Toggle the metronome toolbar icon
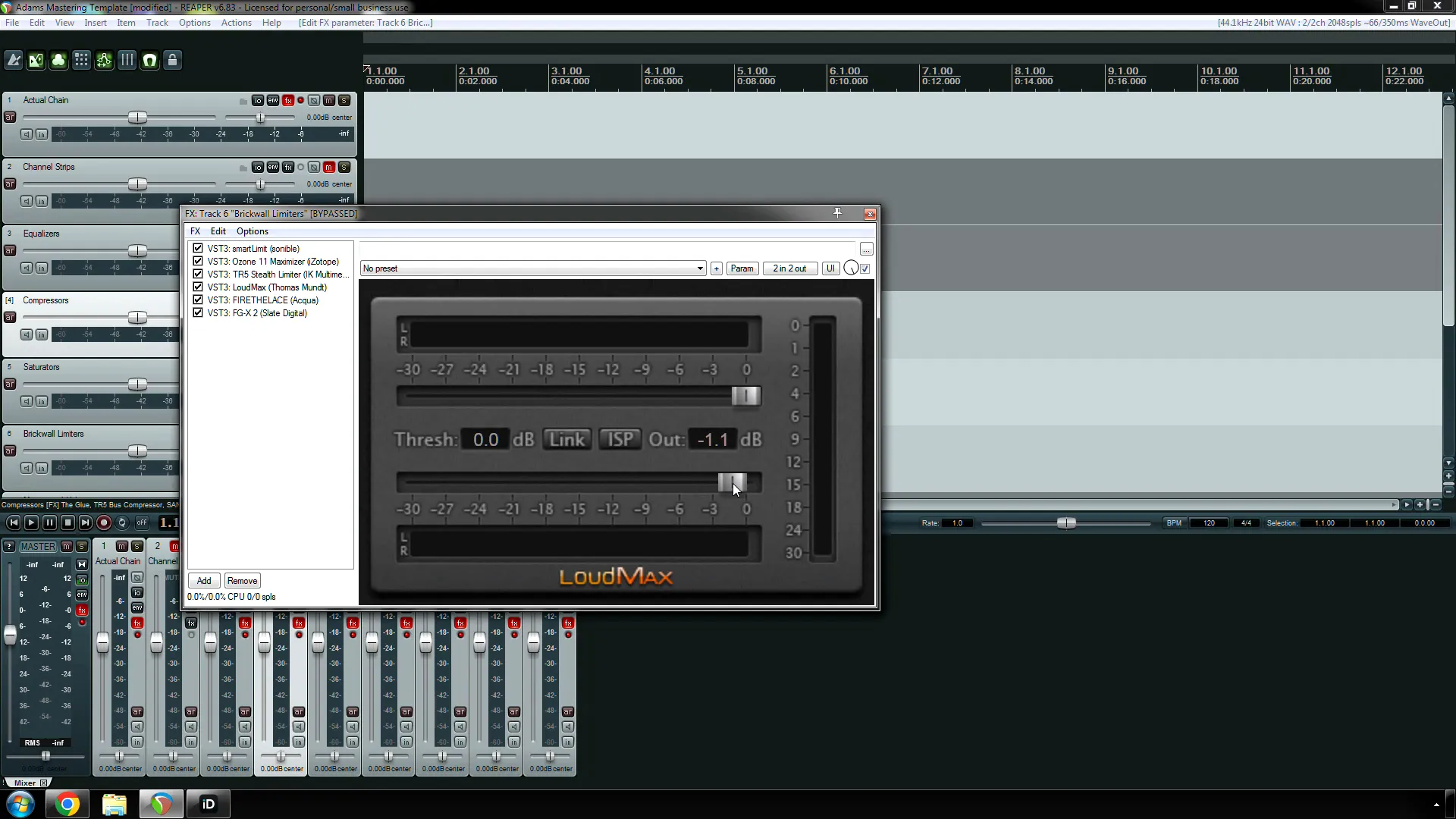Image resolution: width=1456 pixels, height=819 pixels. click(x=14, y=60)
